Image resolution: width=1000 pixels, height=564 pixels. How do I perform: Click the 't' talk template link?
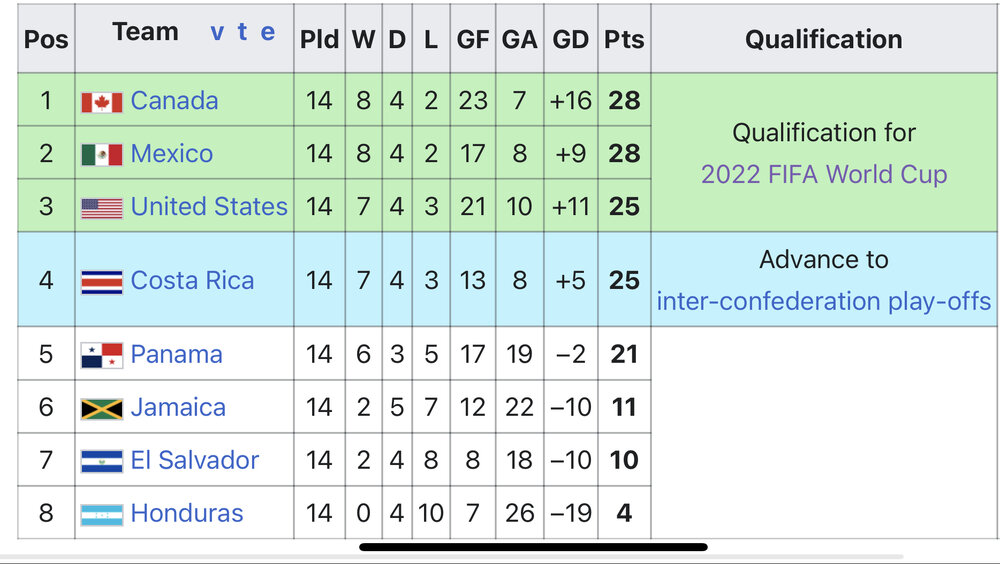click(243, 32)
